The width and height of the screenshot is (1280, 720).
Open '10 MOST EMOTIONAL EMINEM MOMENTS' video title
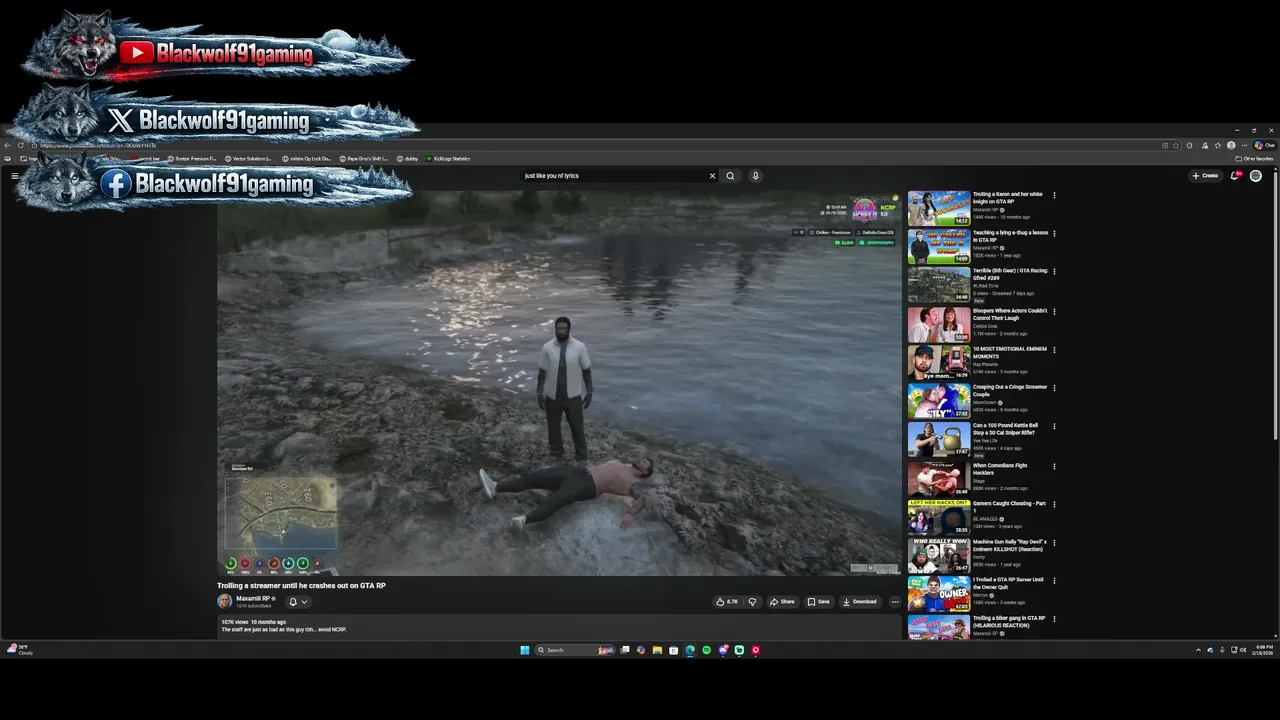(1010, 352)
